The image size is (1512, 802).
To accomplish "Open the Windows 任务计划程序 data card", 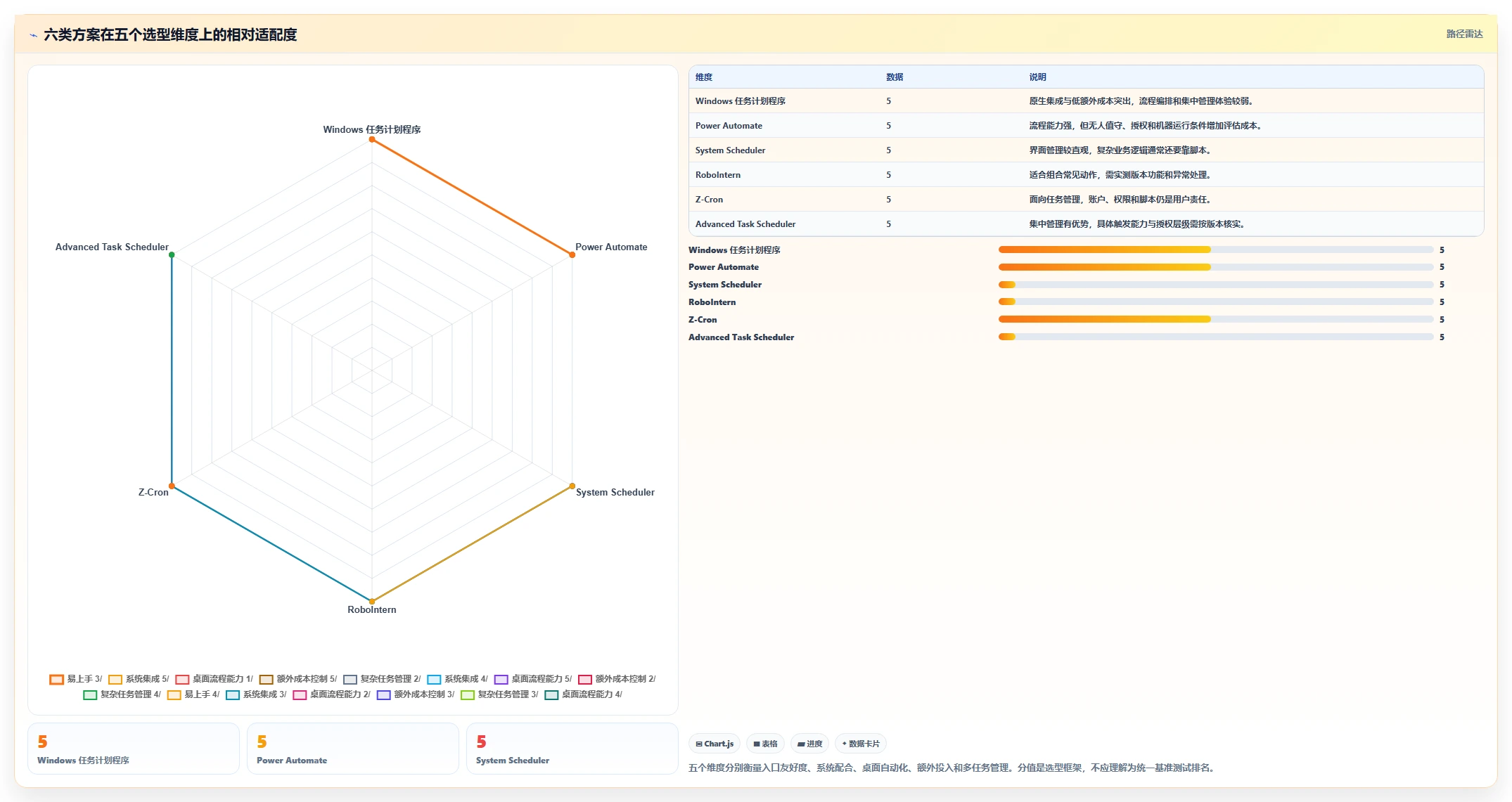I will 134,749.
